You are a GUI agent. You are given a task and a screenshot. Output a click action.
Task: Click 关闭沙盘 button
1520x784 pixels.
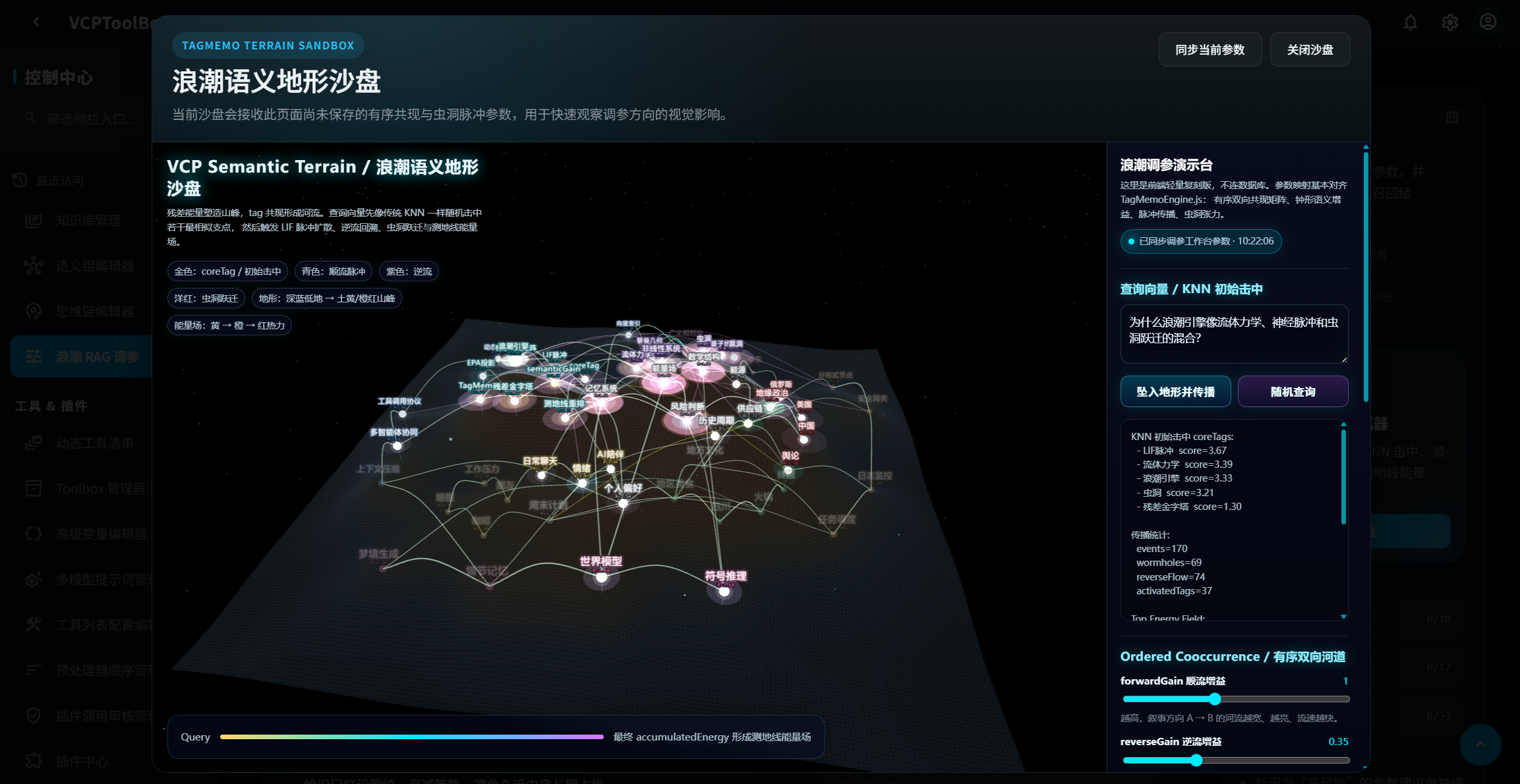(x=1310, y=49)
